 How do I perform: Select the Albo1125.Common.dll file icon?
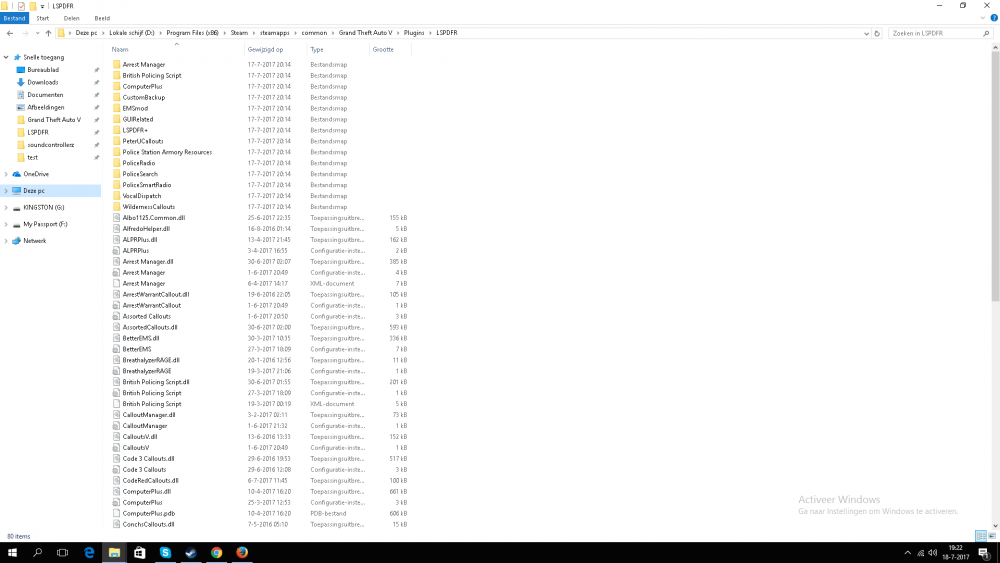[117, 217]
